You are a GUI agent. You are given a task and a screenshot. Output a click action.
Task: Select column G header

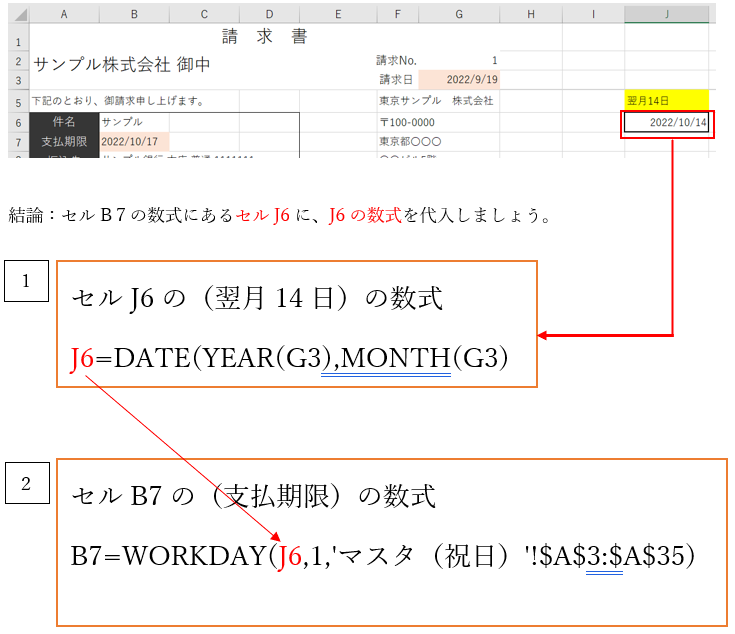459,14
